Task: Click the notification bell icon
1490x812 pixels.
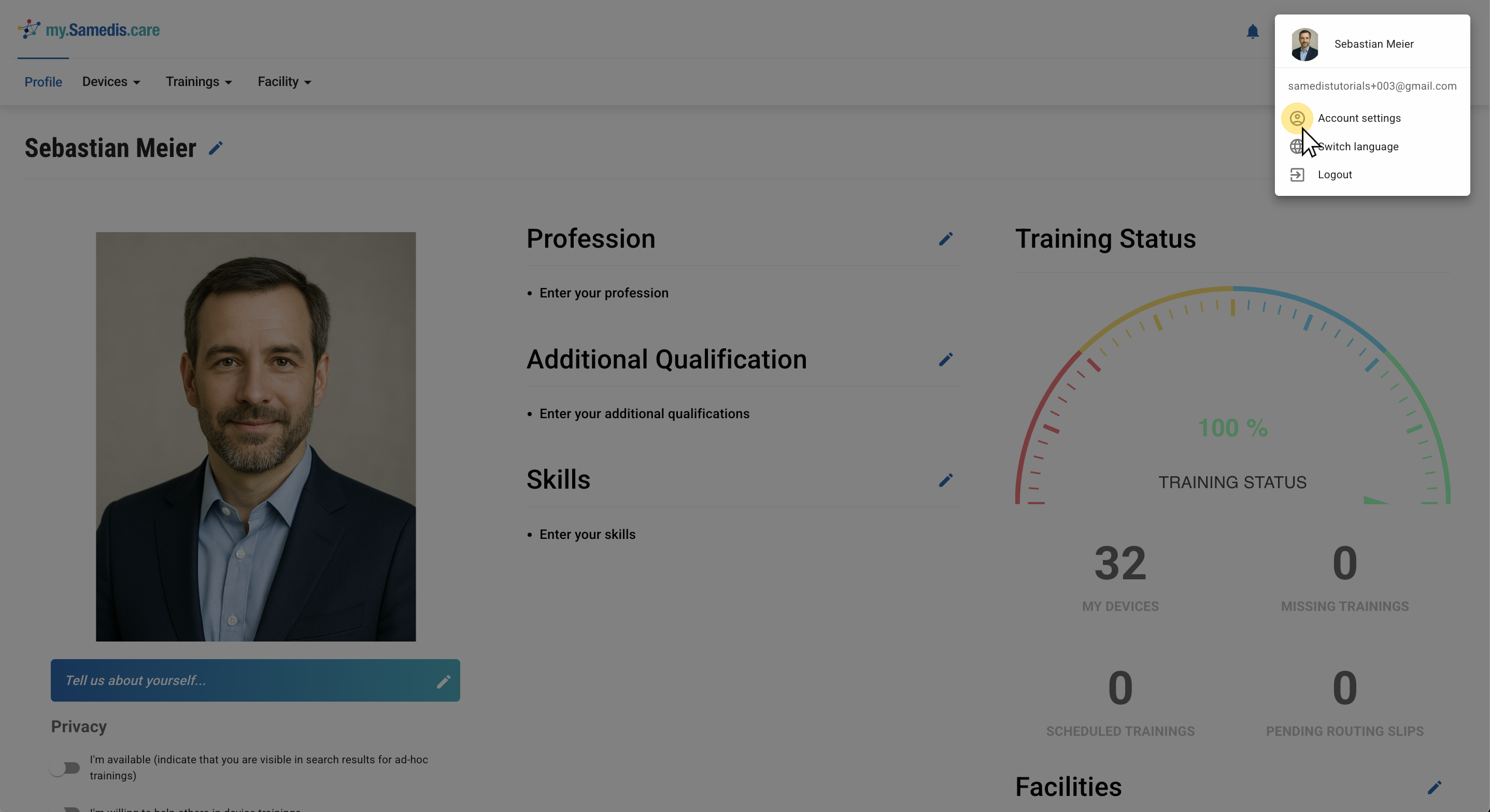Action: pyautogui.click(x=1252, y=32)
